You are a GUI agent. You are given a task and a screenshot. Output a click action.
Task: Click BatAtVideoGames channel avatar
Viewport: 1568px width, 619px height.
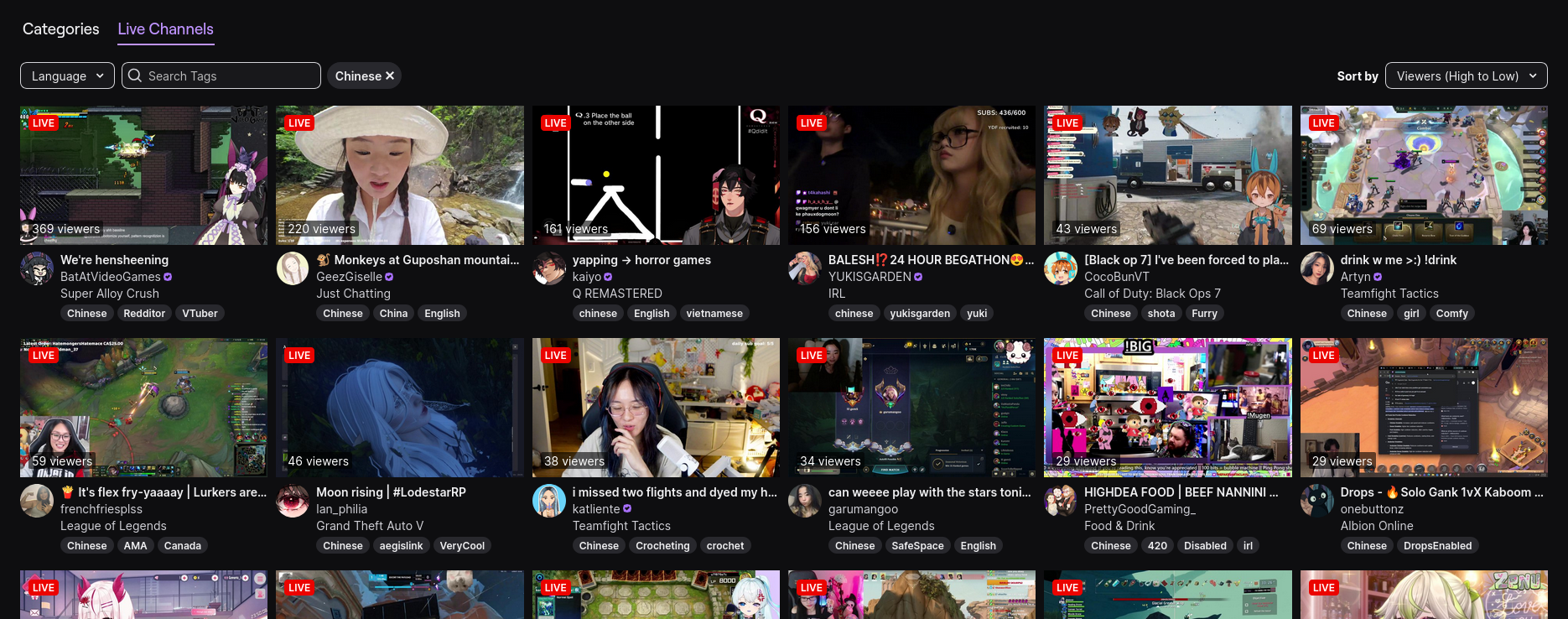37,268
